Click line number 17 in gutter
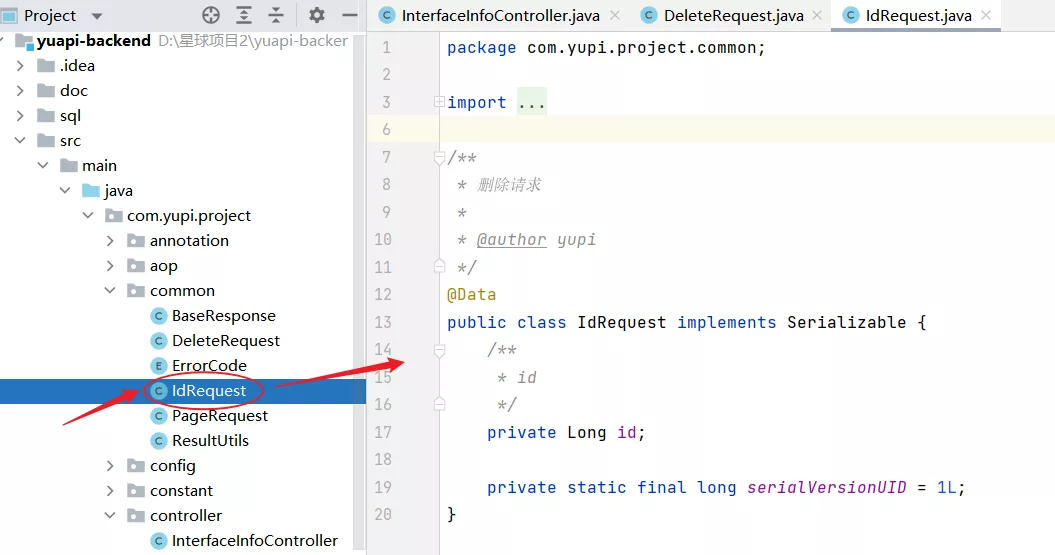Viewport: 1055px width, 555px height. pos(383,432)
